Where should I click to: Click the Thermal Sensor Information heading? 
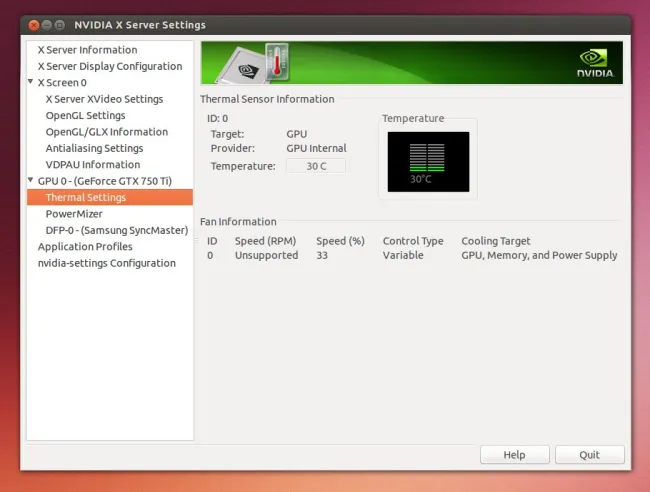tap(267, 99)
